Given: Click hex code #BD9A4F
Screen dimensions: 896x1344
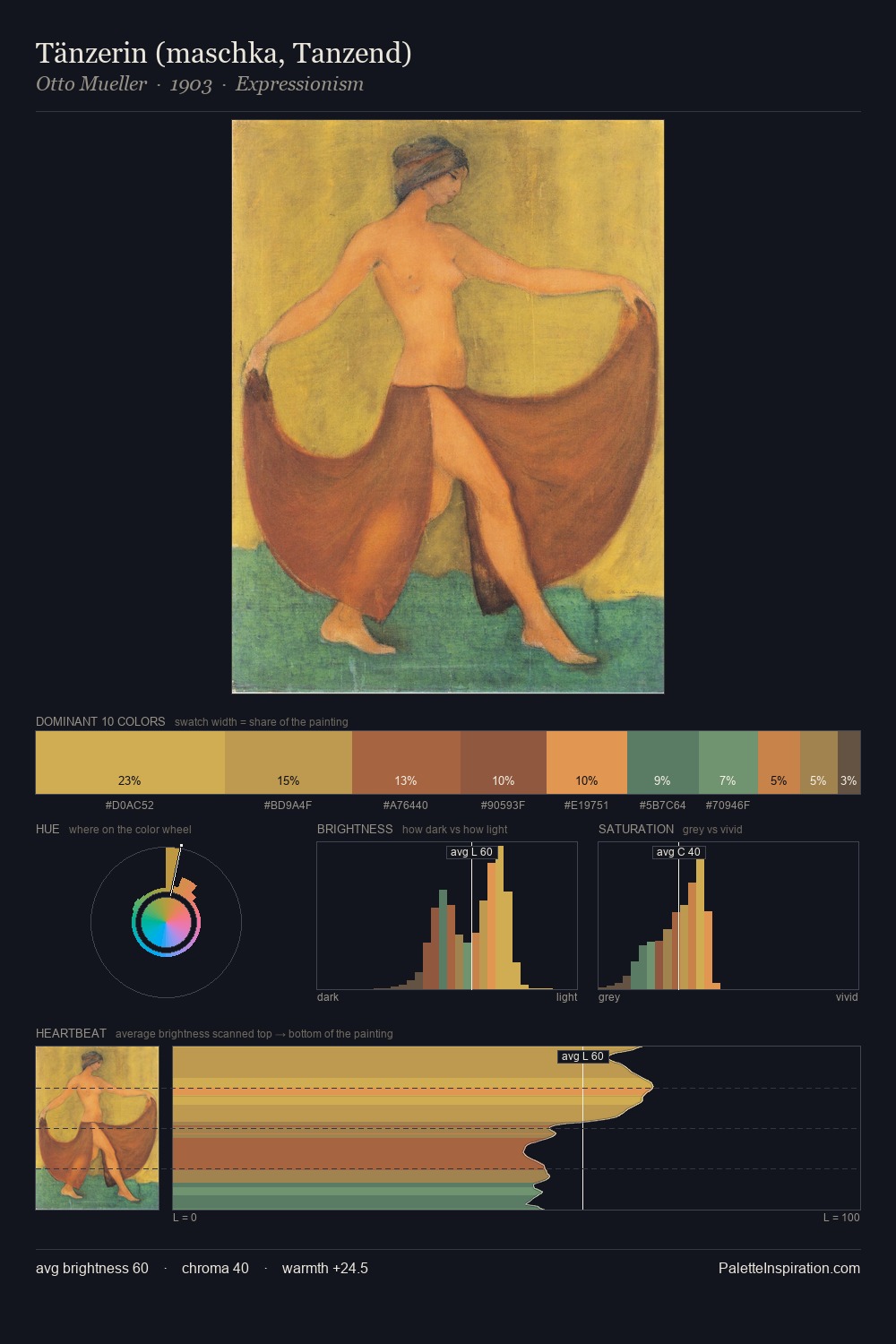Looking at the screenshot, I should point(289,806).
